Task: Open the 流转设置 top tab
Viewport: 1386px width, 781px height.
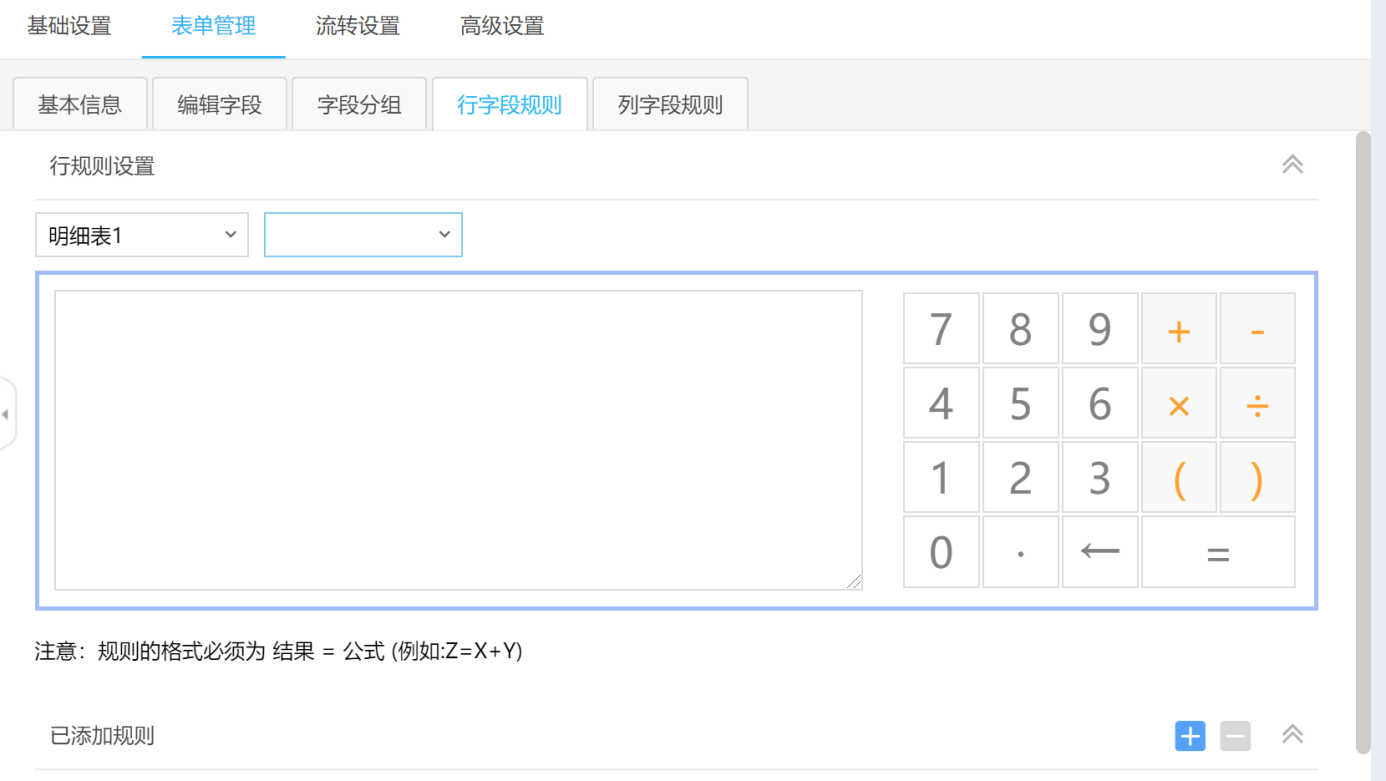Action: [x=358, y=27]
